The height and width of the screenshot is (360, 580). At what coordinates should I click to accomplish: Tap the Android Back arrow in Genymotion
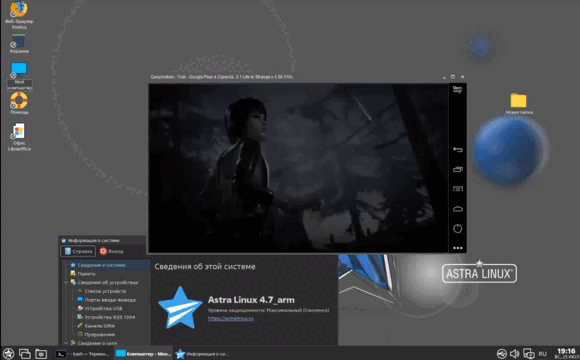[x=458, y=149]
